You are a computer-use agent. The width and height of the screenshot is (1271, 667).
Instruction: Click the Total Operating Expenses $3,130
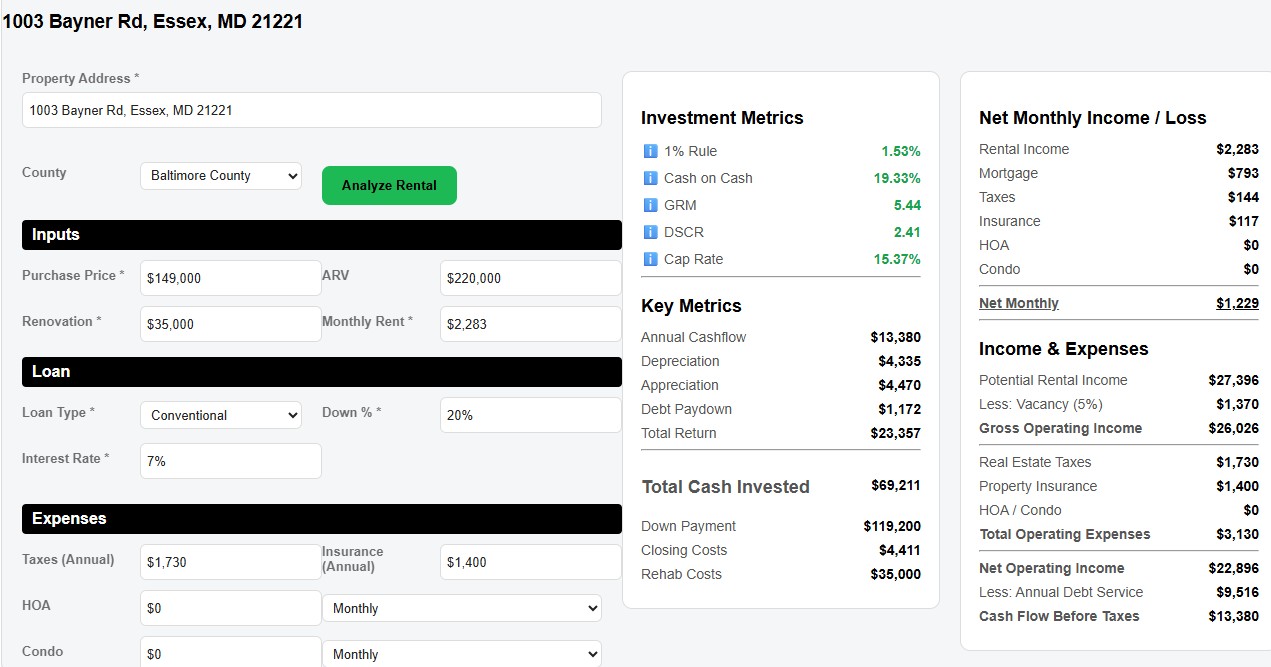tap(1238, 534)
